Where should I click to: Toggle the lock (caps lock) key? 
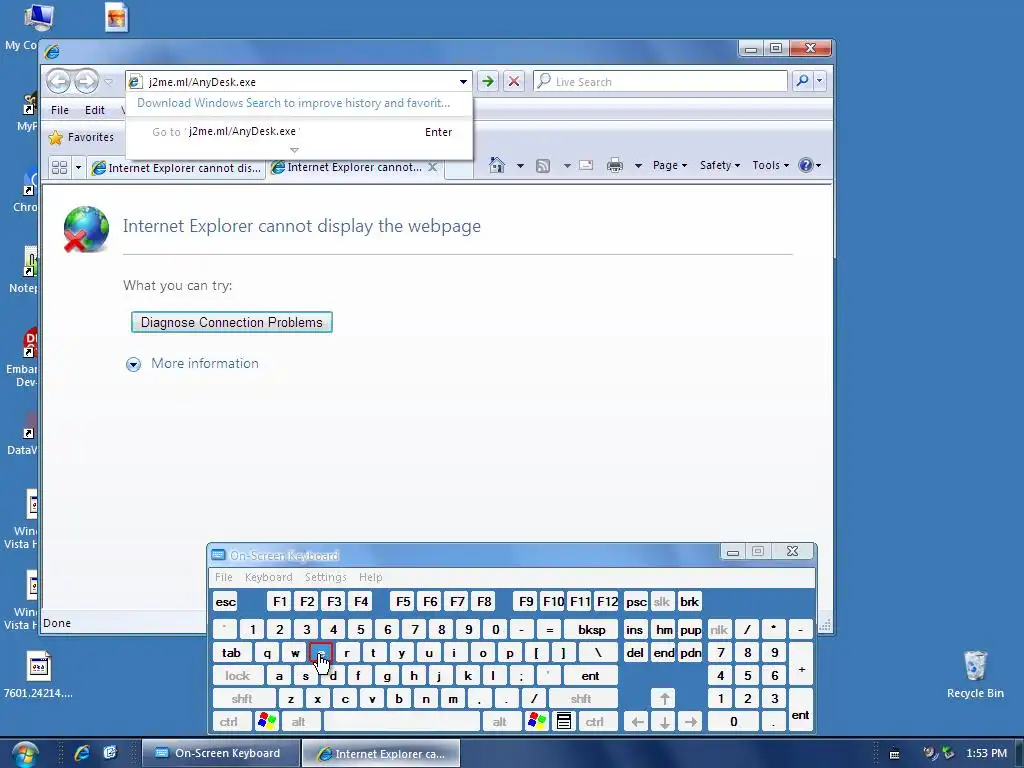tap(238, 676)
